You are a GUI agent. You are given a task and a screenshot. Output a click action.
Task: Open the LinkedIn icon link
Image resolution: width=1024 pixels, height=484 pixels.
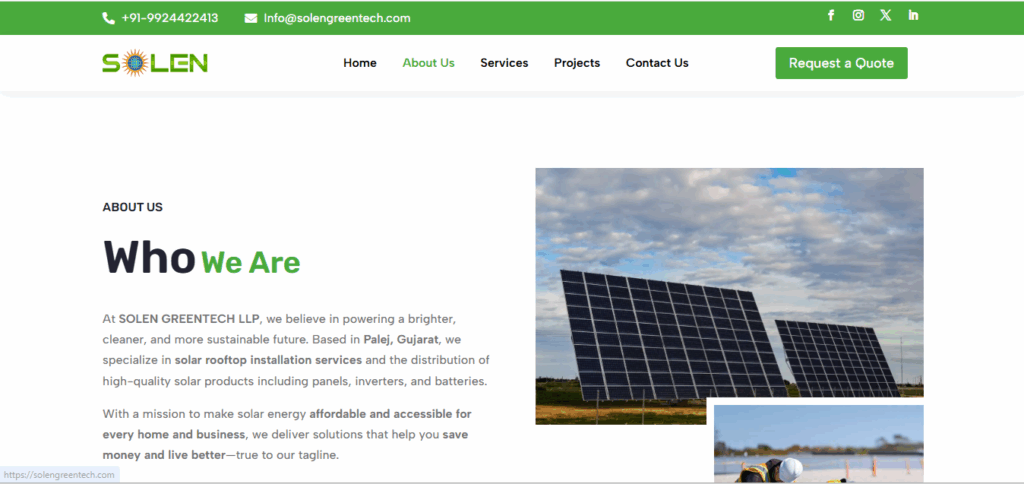click(913, 15)
